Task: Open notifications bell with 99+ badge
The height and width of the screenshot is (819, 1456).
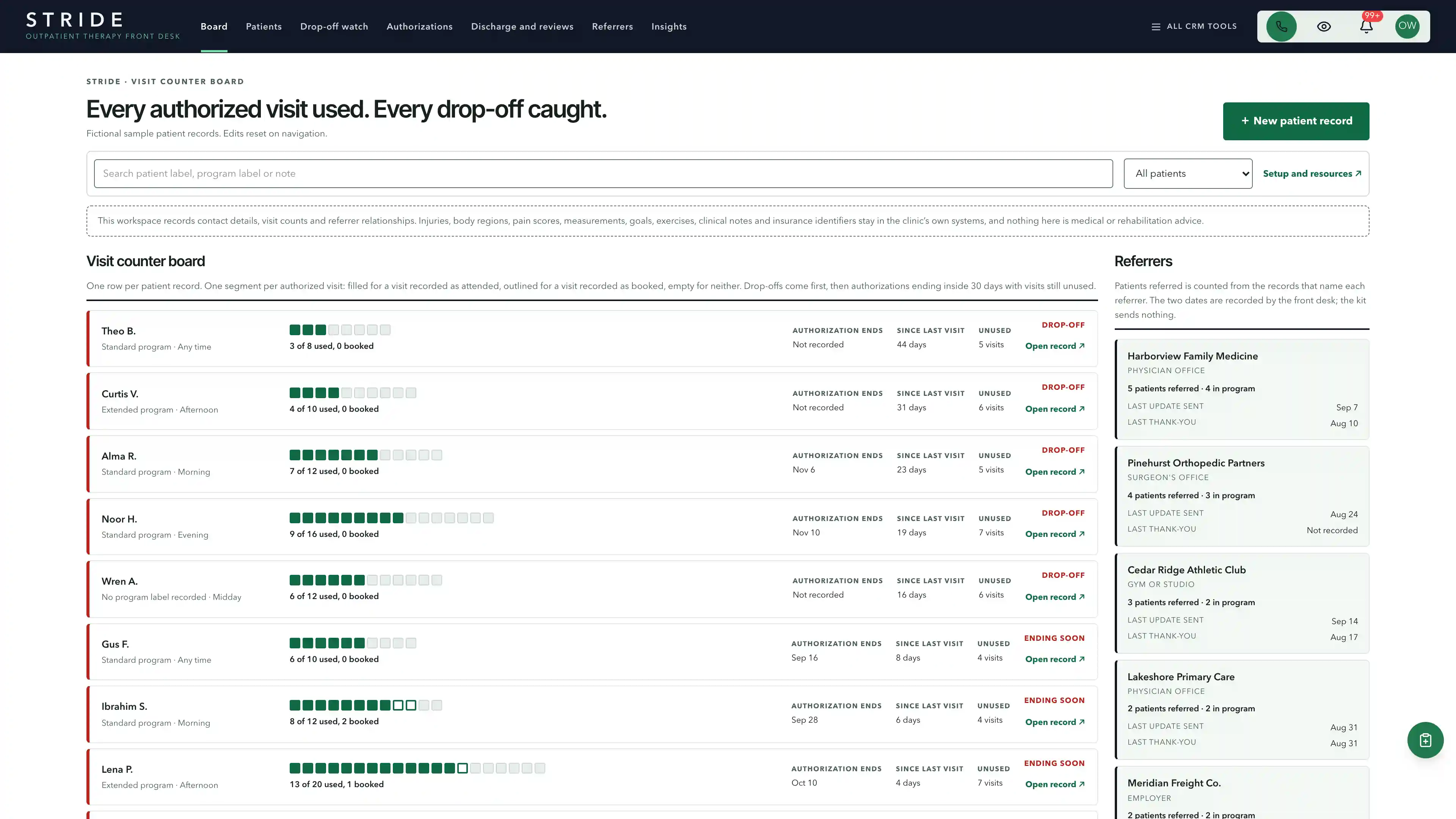Action: tap(1366, 27)
